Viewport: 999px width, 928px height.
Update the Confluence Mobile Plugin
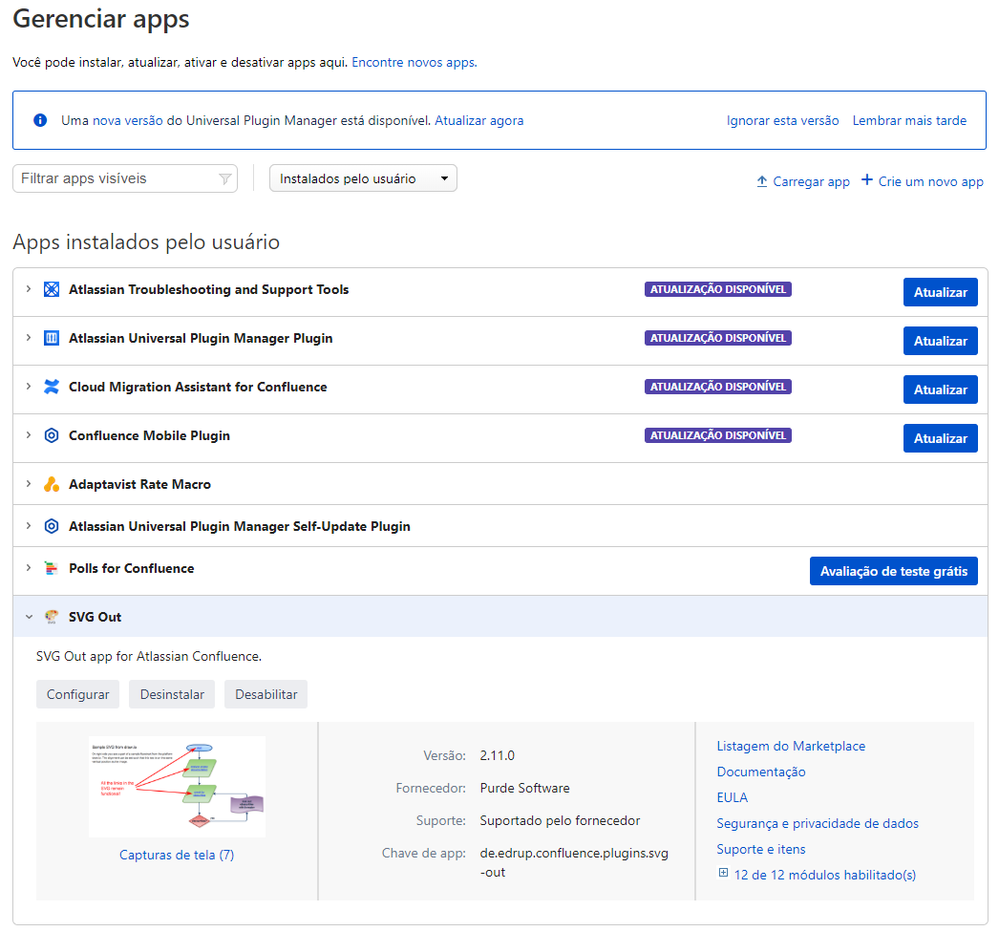(940, 438)
